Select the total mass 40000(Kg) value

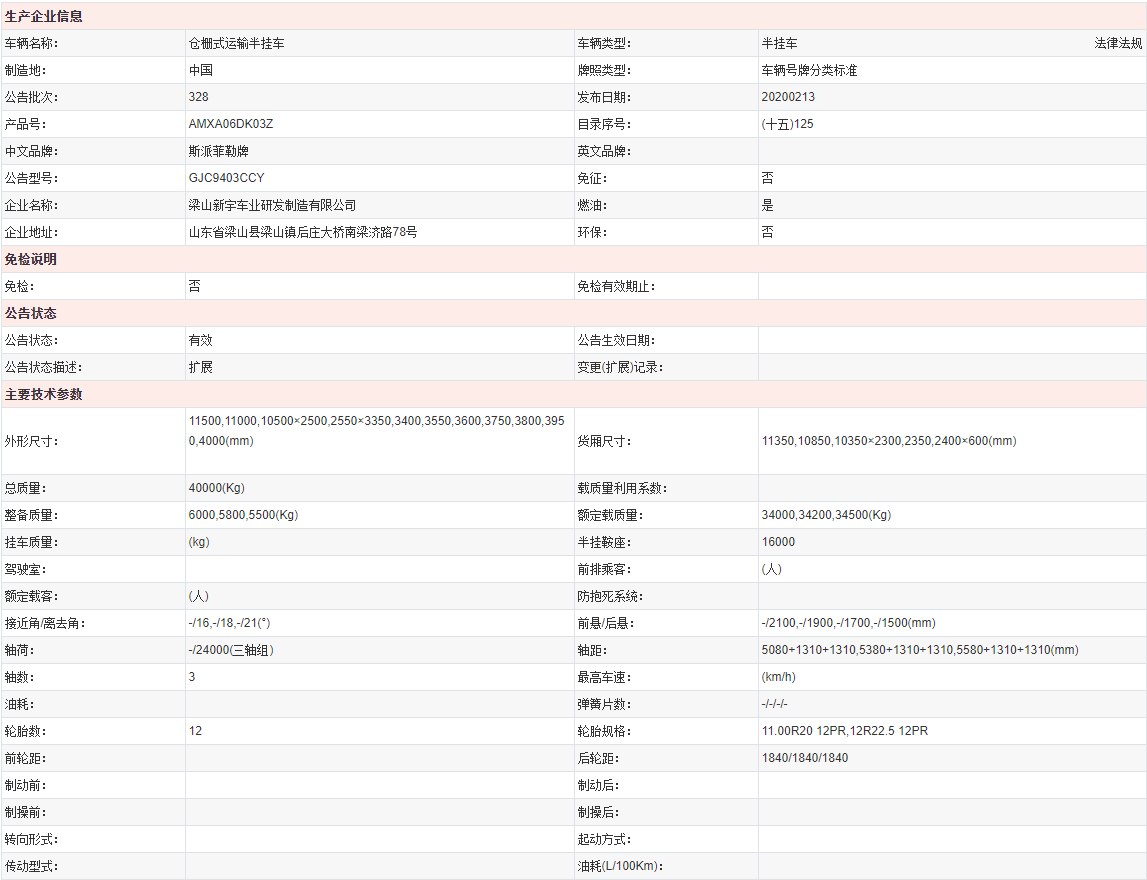[x=217, y=489]
